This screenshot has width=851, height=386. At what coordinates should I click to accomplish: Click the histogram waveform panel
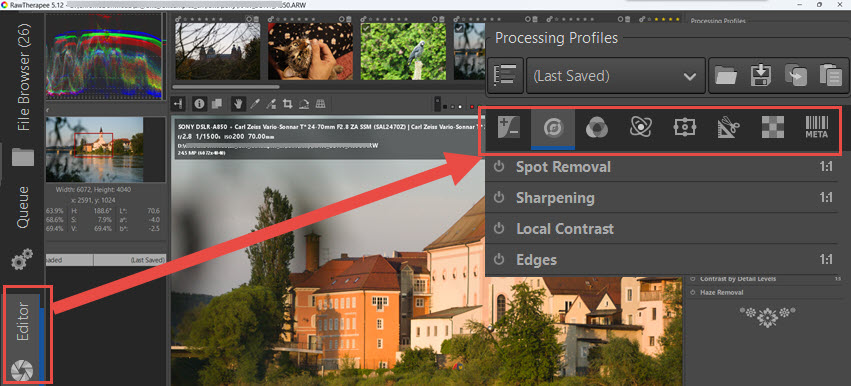pos(104,55)
